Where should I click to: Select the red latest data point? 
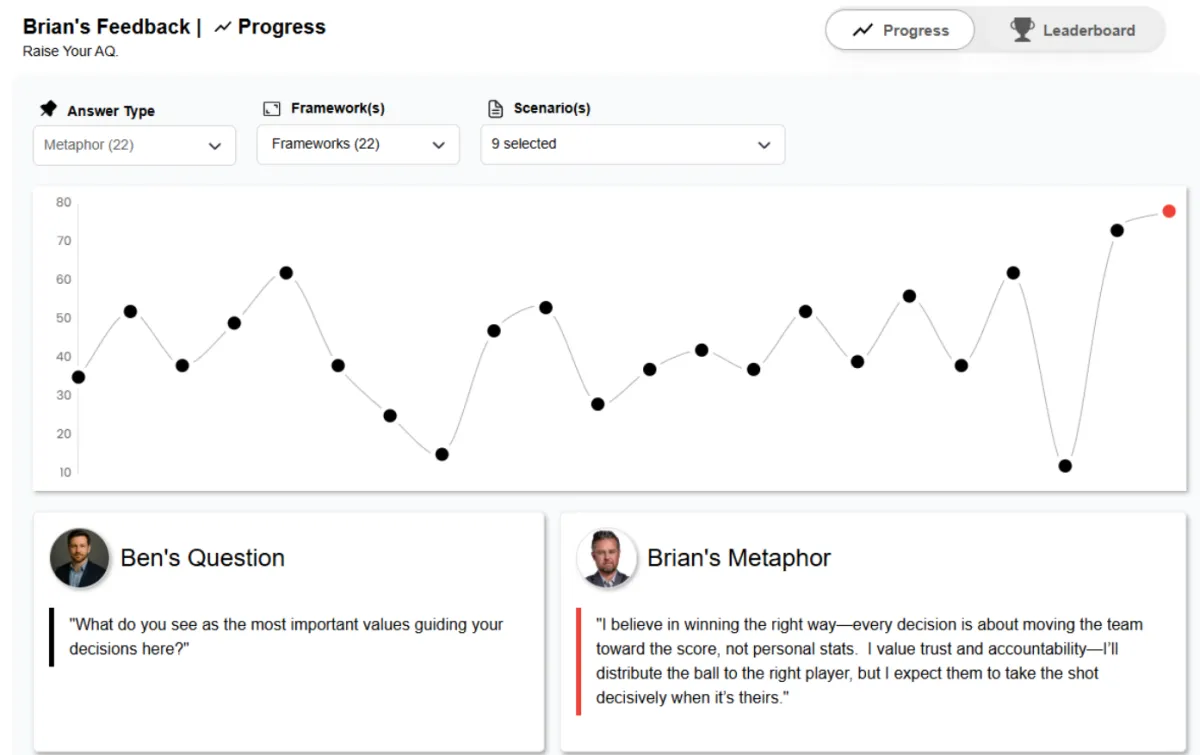(1168, 211)
